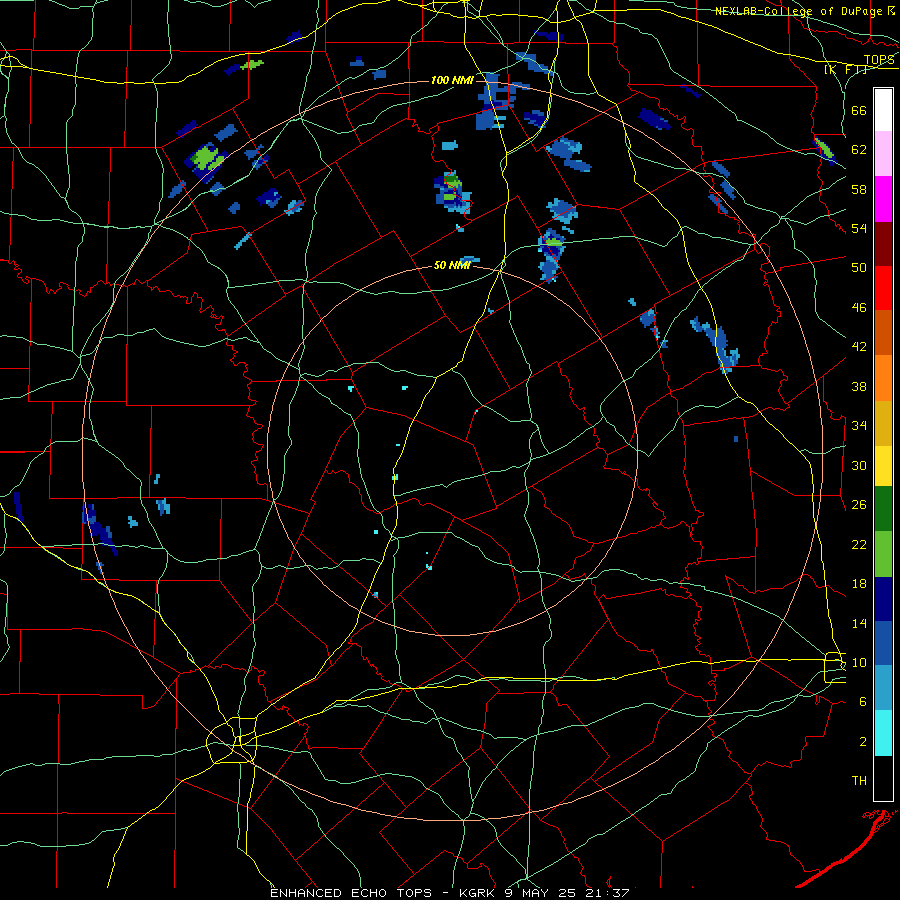Click the dark green legend swatch
This screenshot has height=900, width=900.
click(883, 509)
